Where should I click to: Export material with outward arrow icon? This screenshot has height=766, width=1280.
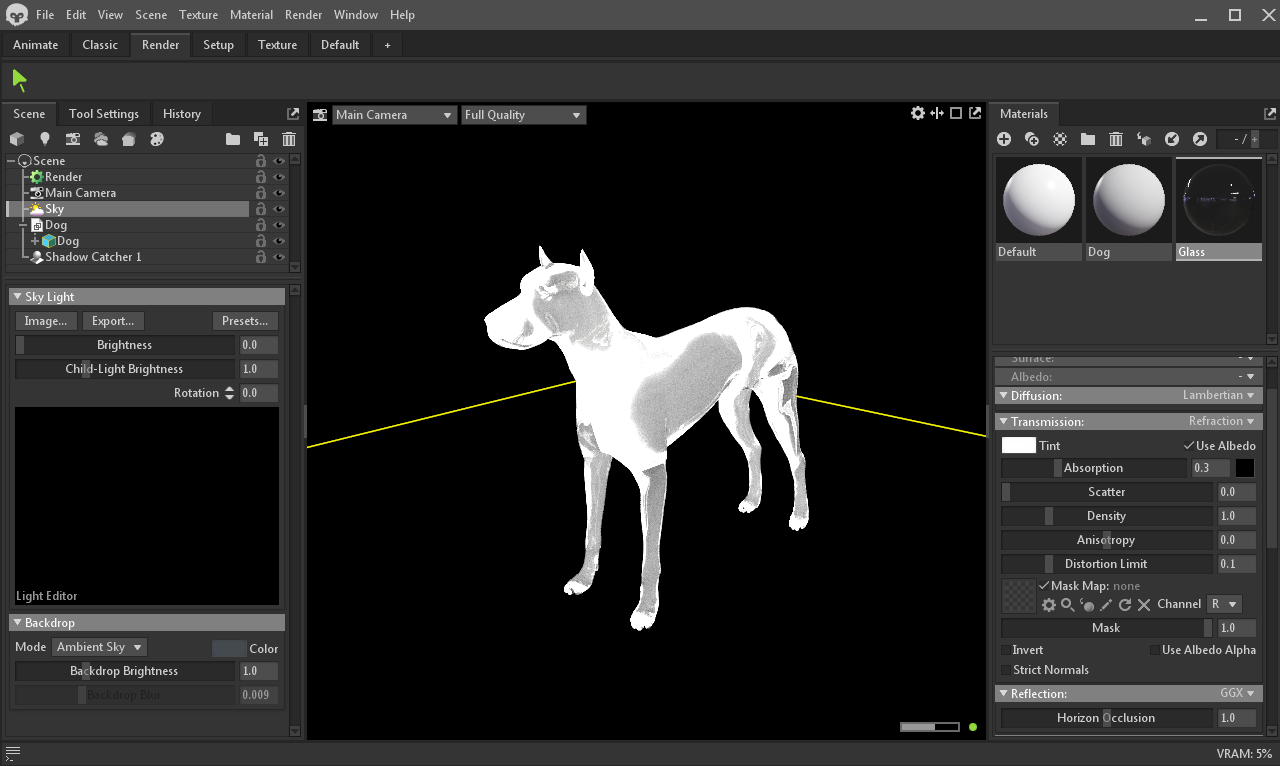1200,139
